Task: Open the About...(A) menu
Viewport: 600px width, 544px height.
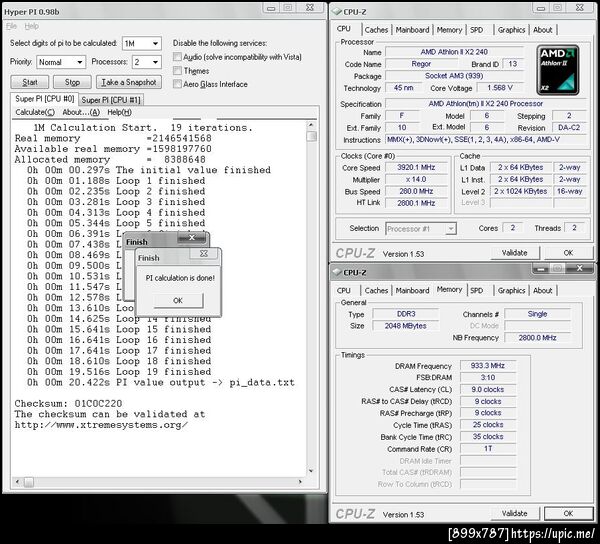Action: point(81,112)
